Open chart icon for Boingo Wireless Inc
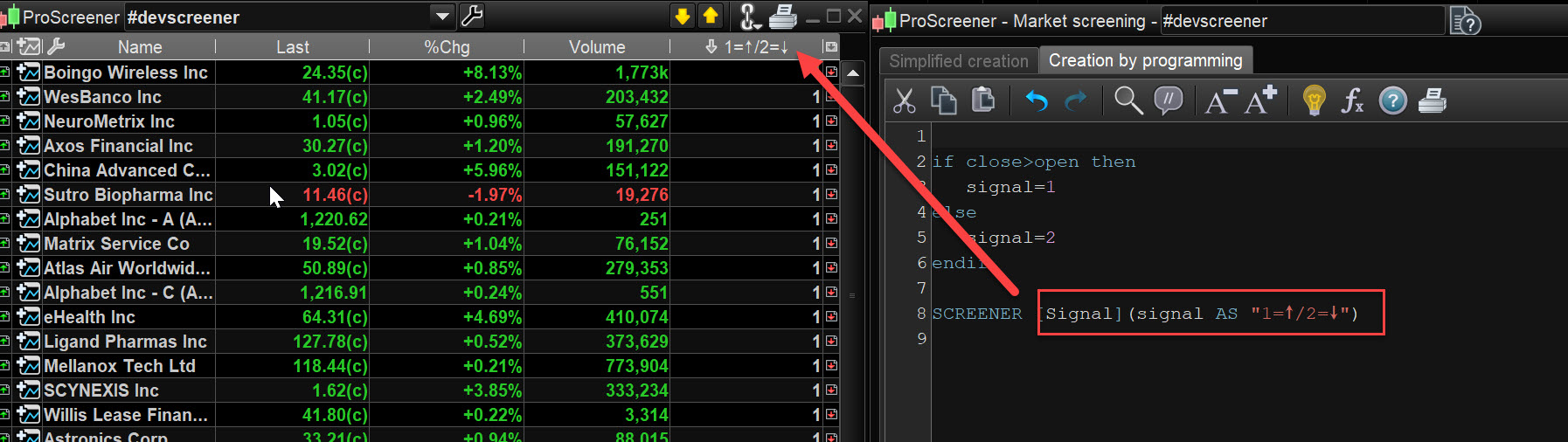 click(29, 72)
